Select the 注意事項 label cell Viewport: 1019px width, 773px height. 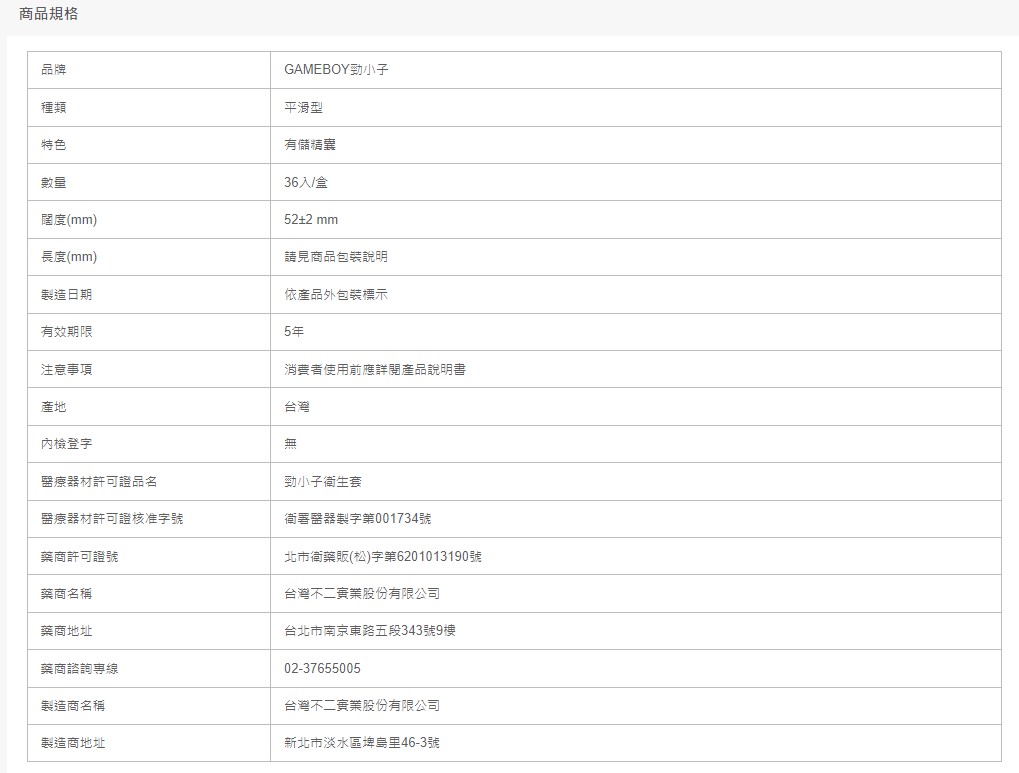click(x=149, y=369)
